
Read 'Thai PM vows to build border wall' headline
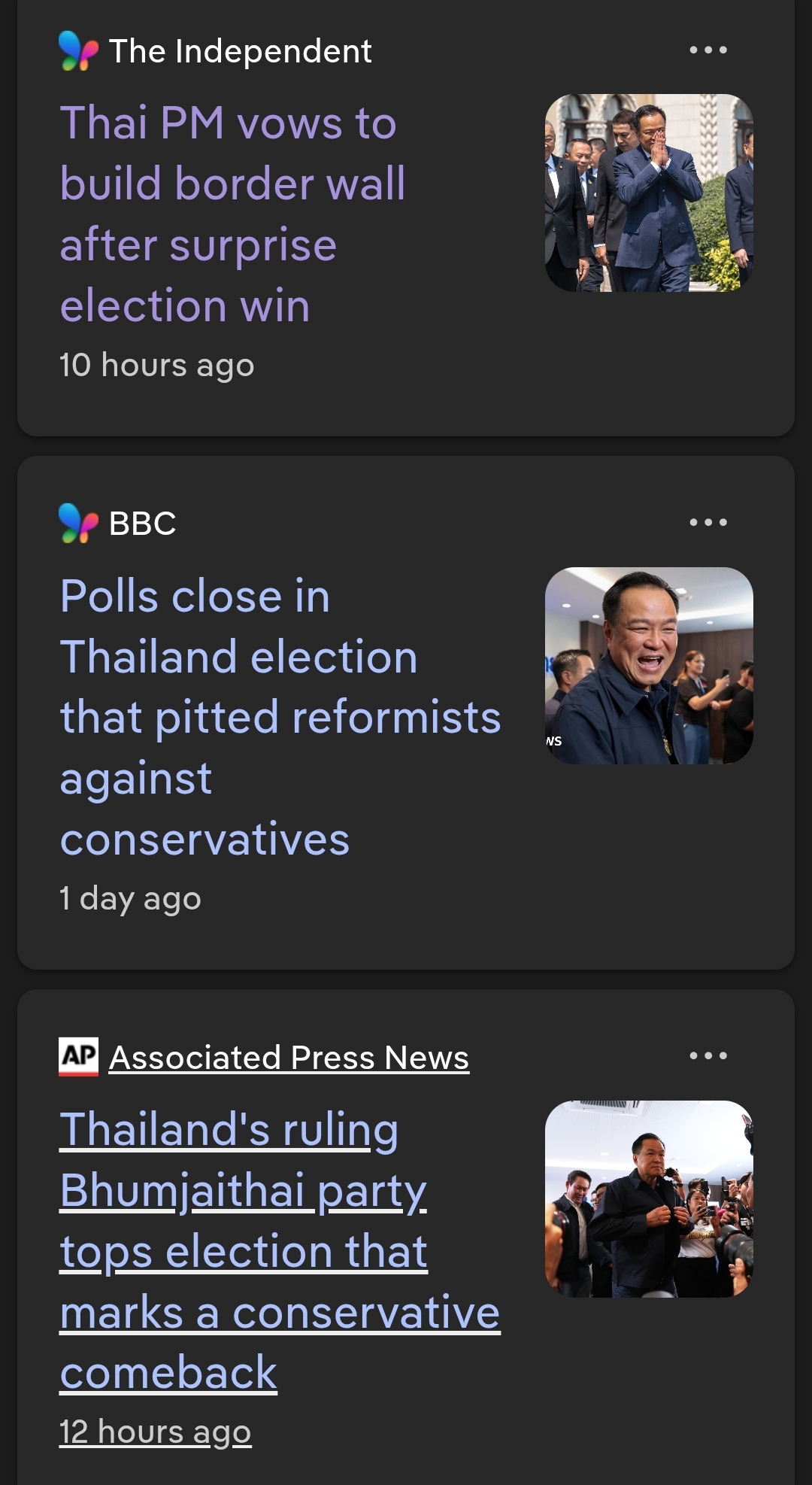coord(233,214)
